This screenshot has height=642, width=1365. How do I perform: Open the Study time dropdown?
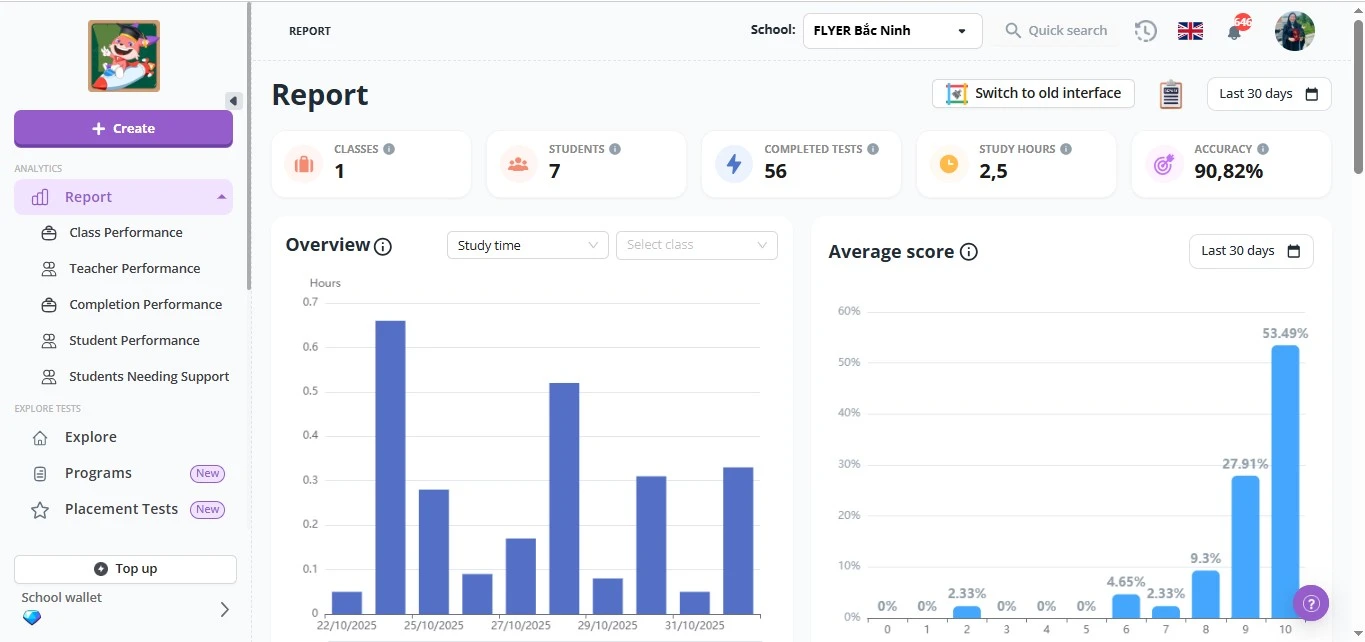point(527,245)
